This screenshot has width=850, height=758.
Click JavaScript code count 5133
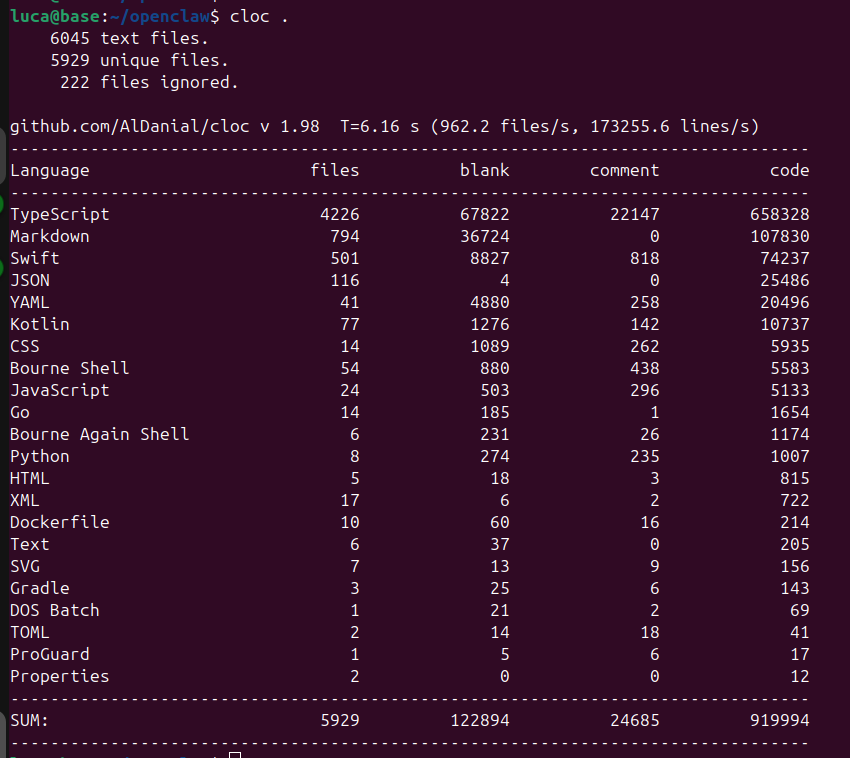pyautogui.click(x=790, y=390)
